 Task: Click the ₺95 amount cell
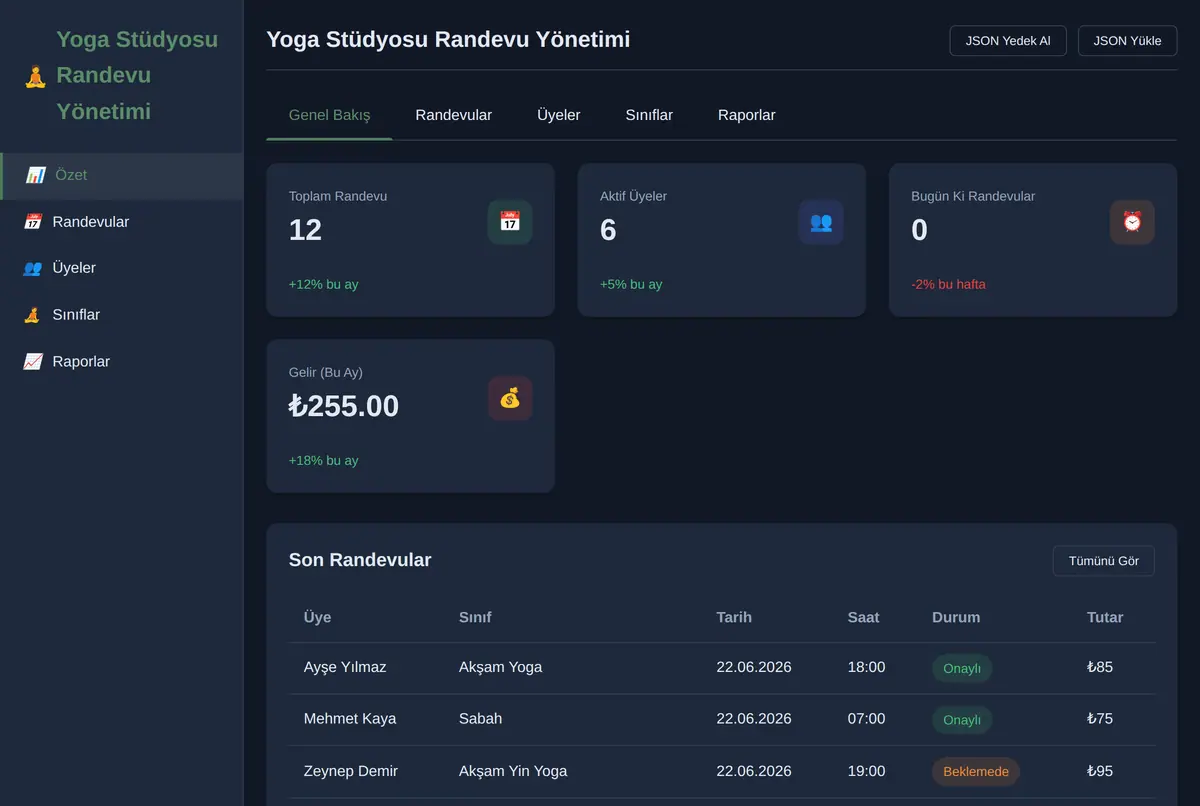[x=1100, y=771]
